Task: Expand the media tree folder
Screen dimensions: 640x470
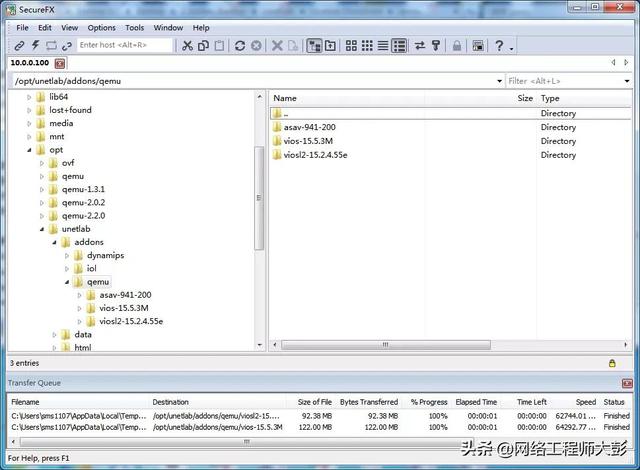Action: pos(29,124)
